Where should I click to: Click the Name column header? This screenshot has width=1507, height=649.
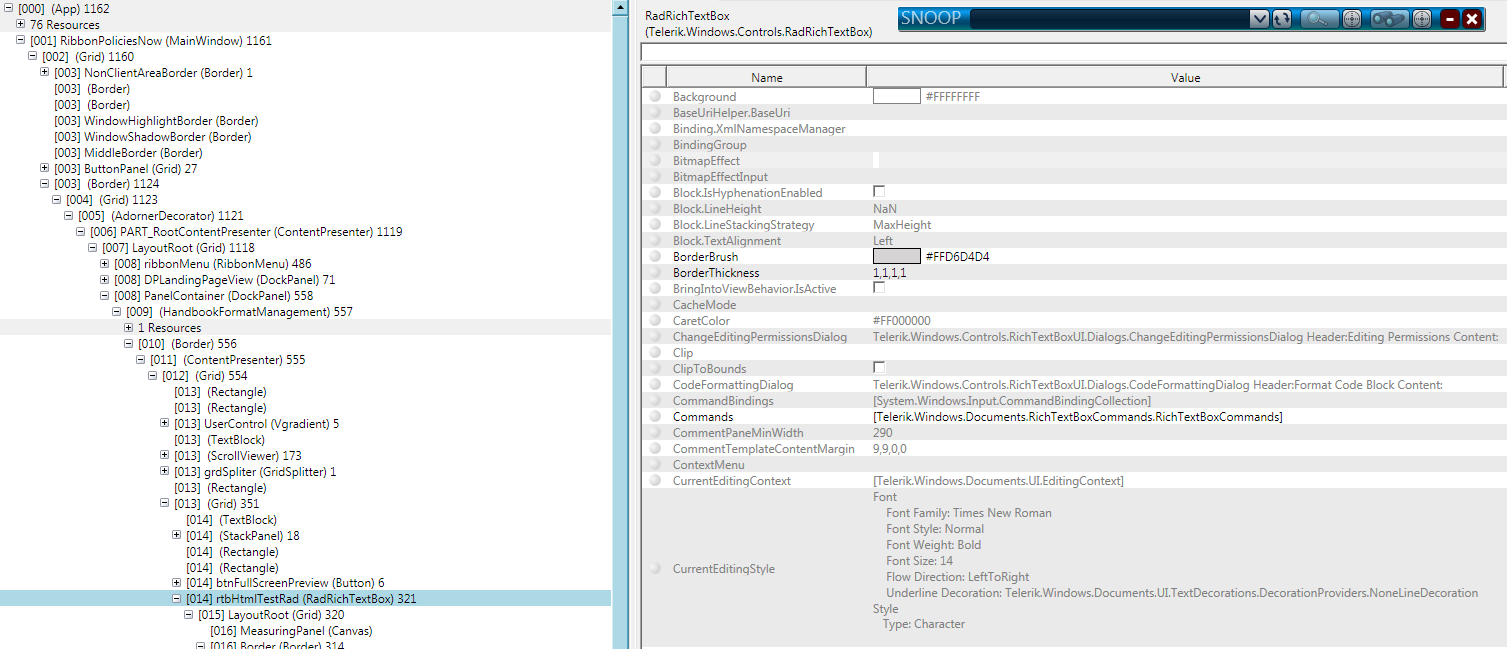point(767,77)
